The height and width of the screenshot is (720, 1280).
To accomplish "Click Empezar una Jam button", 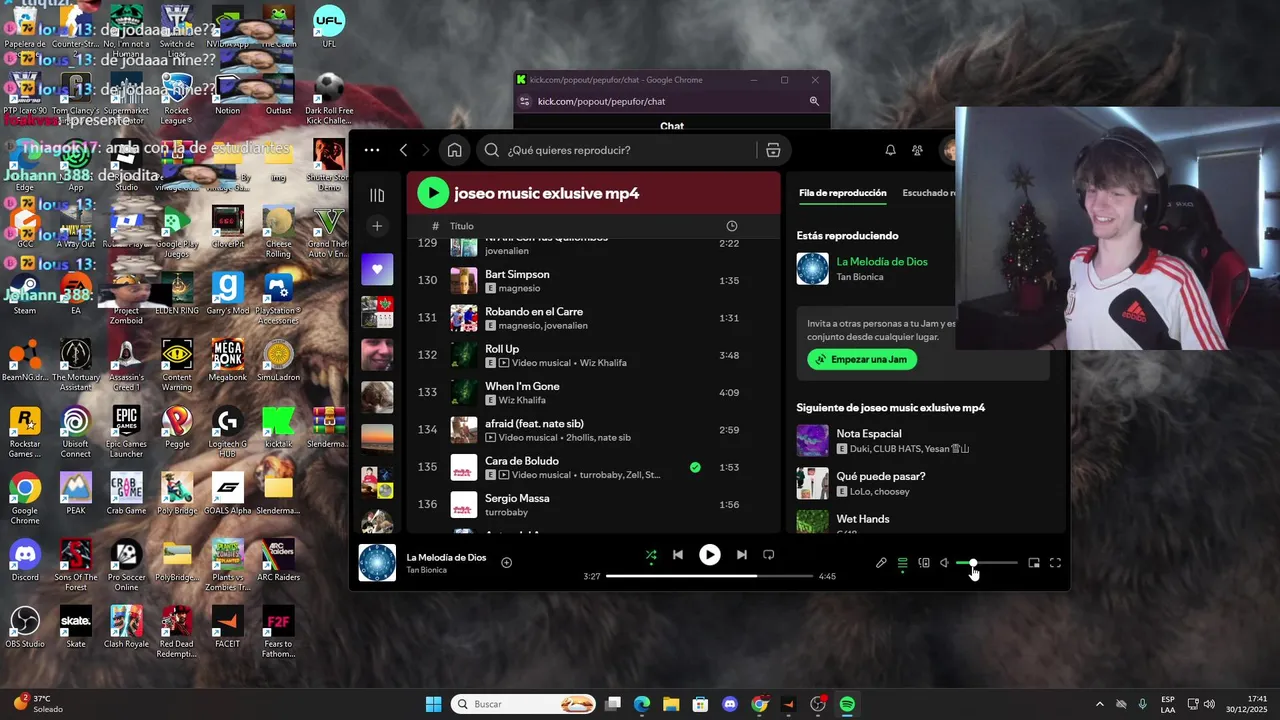I will [x=862, y=359].
